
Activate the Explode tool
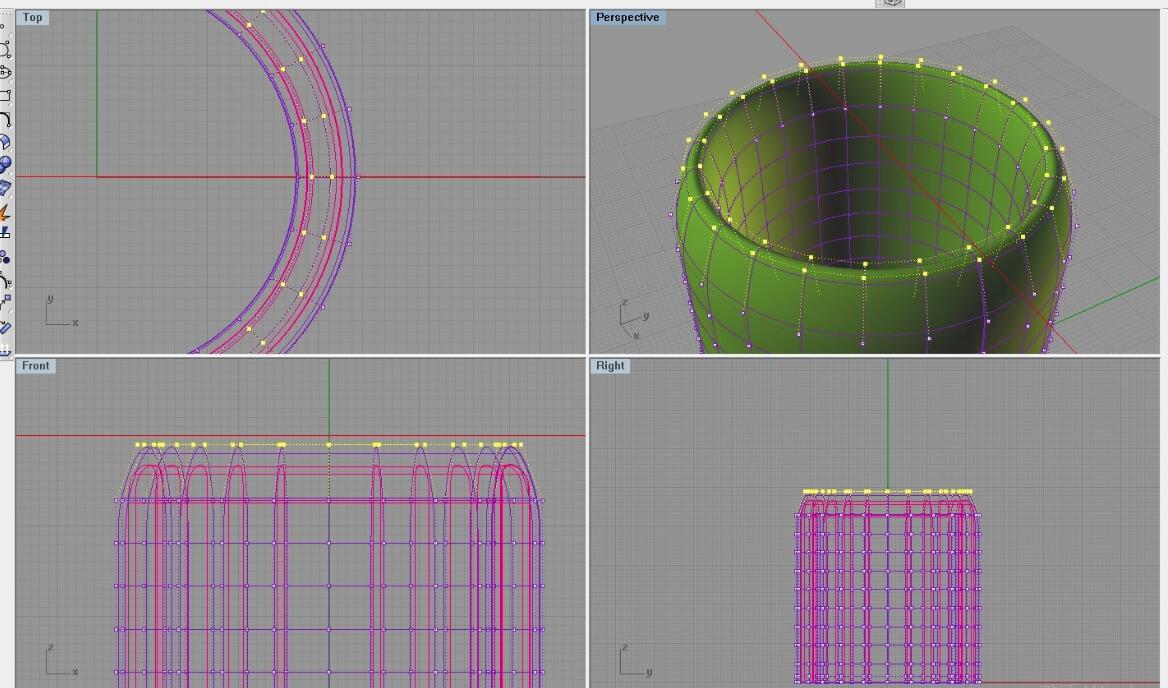point(5,212)
